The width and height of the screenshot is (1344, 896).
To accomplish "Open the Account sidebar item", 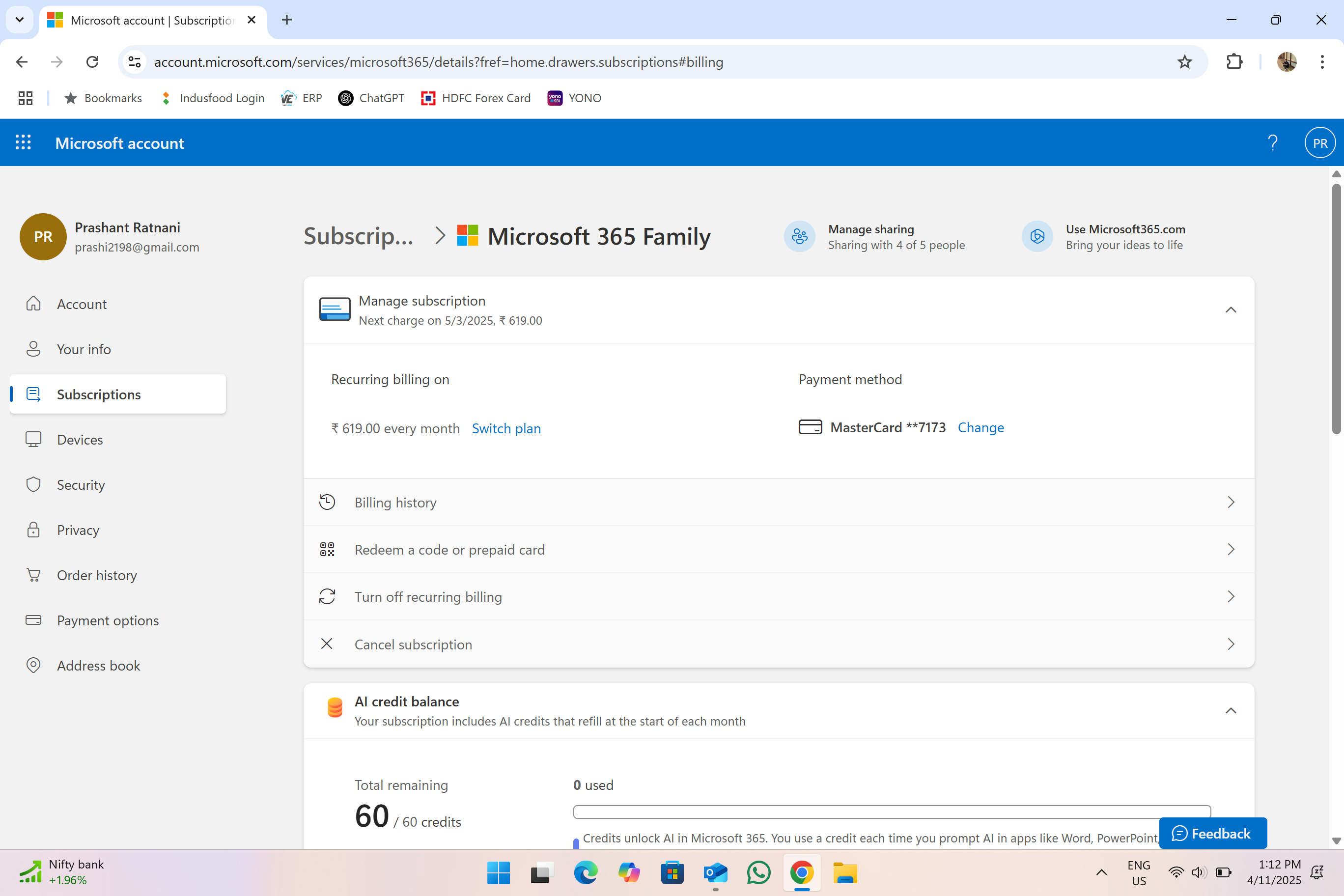I will pos(118,304).
